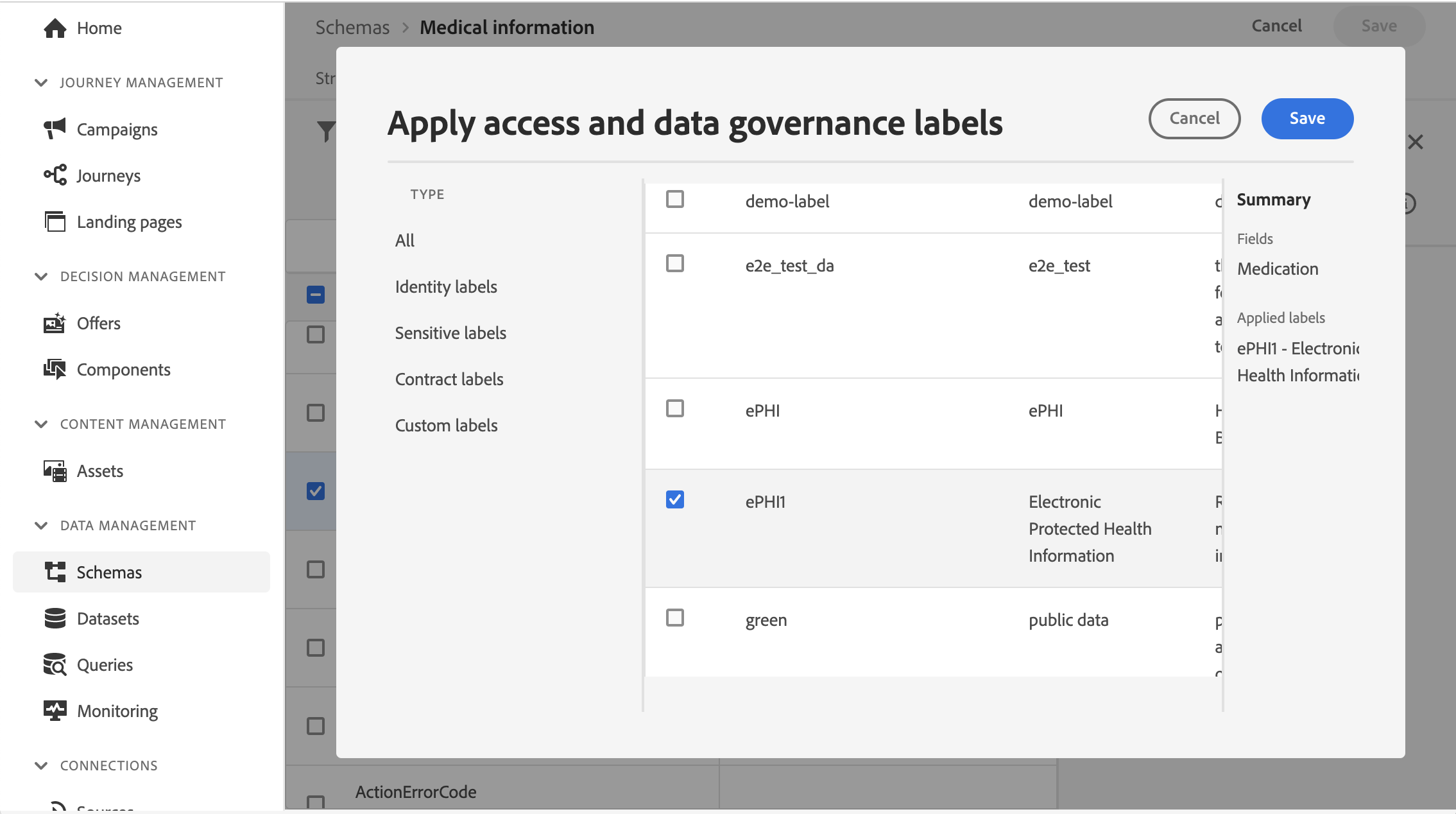
Task: Filter by Sensitive labels type
Action: point(450,333)
